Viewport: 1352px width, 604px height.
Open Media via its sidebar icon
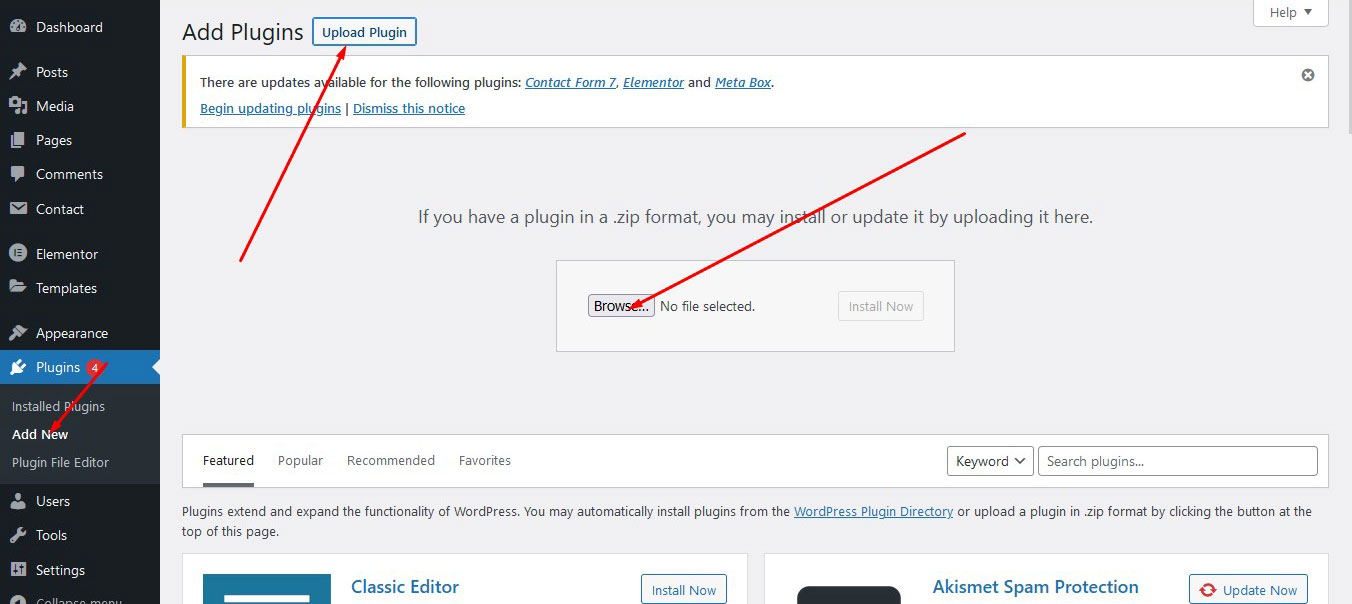18,106
